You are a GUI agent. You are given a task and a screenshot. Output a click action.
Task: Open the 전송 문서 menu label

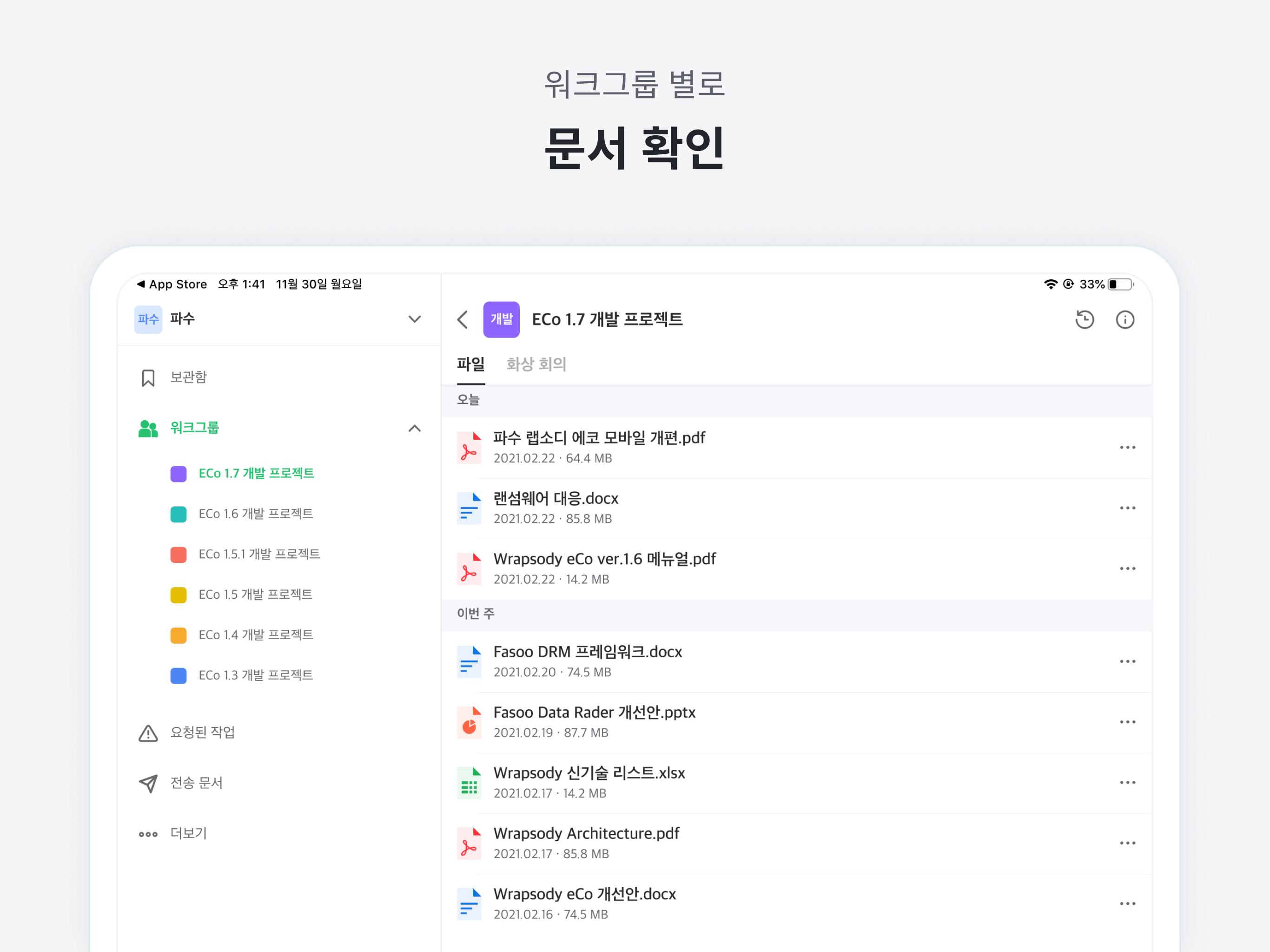(x=196, y=783)
